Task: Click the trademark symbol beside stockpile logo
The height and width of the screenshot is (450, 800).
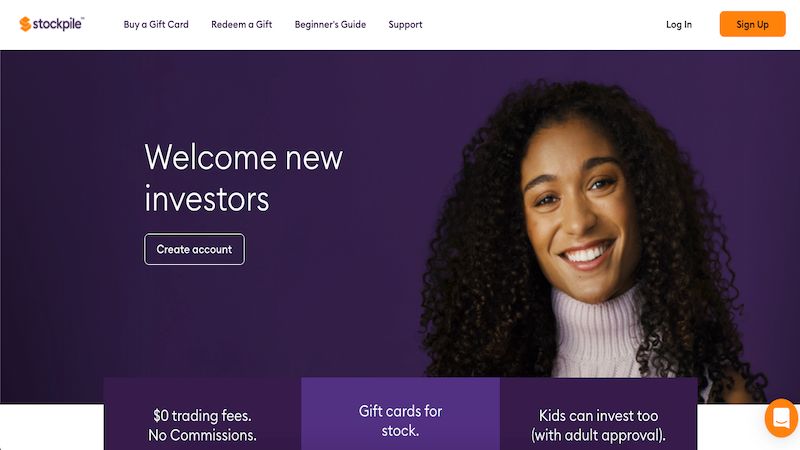Action: pos(83,18)
